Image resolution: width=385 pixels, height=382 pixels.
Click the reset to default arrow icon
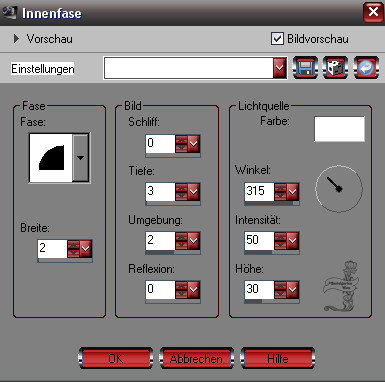pyautogui.click(x=366, y=68)
